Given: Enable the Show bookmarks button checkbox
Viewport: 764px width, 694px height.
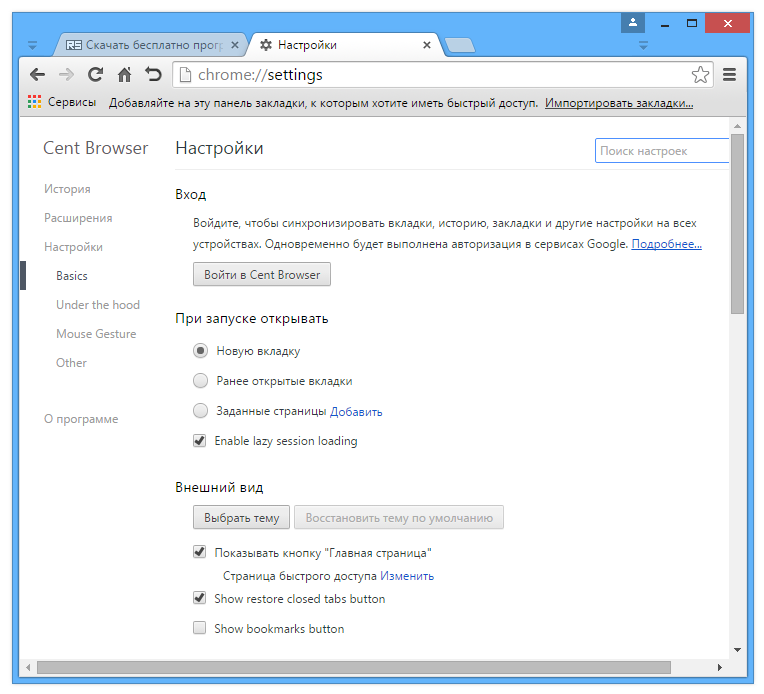Looking at the screenshot, I should coord(199,628).
